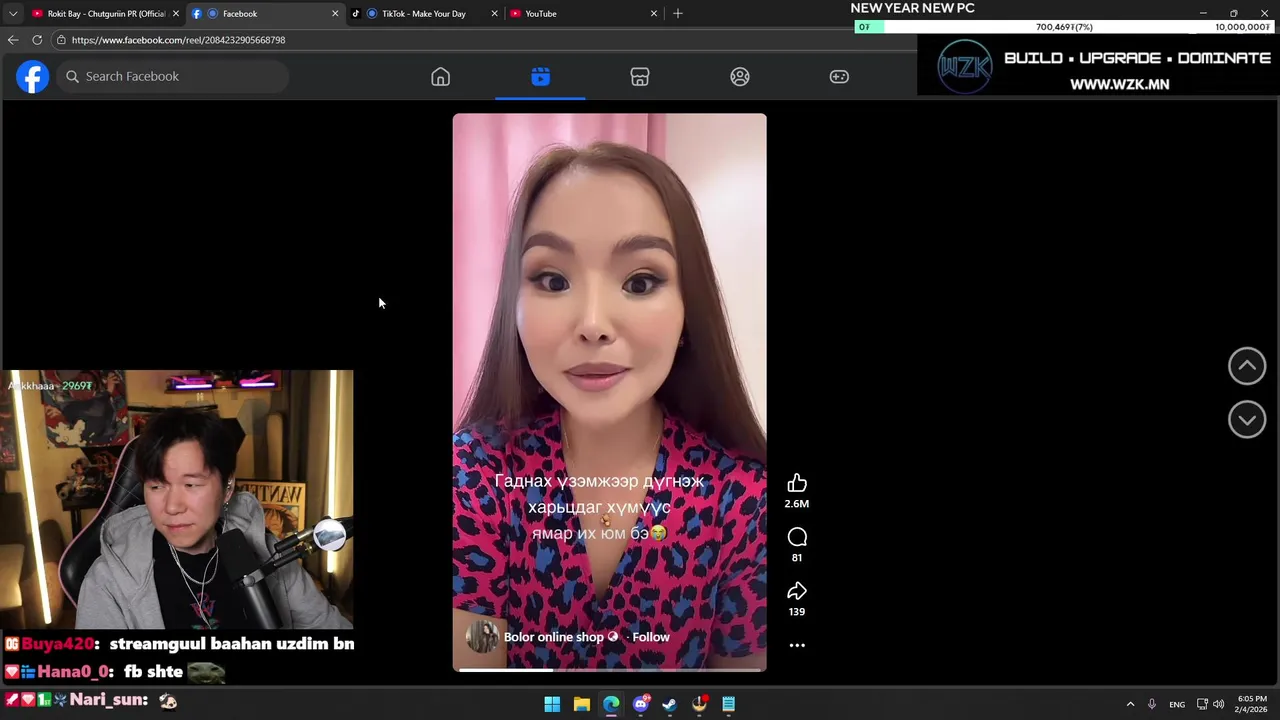The height and width of the screenshot is (720, 1280).
Task: Show hidden tray icons chevron
Action: (1130, 704)
